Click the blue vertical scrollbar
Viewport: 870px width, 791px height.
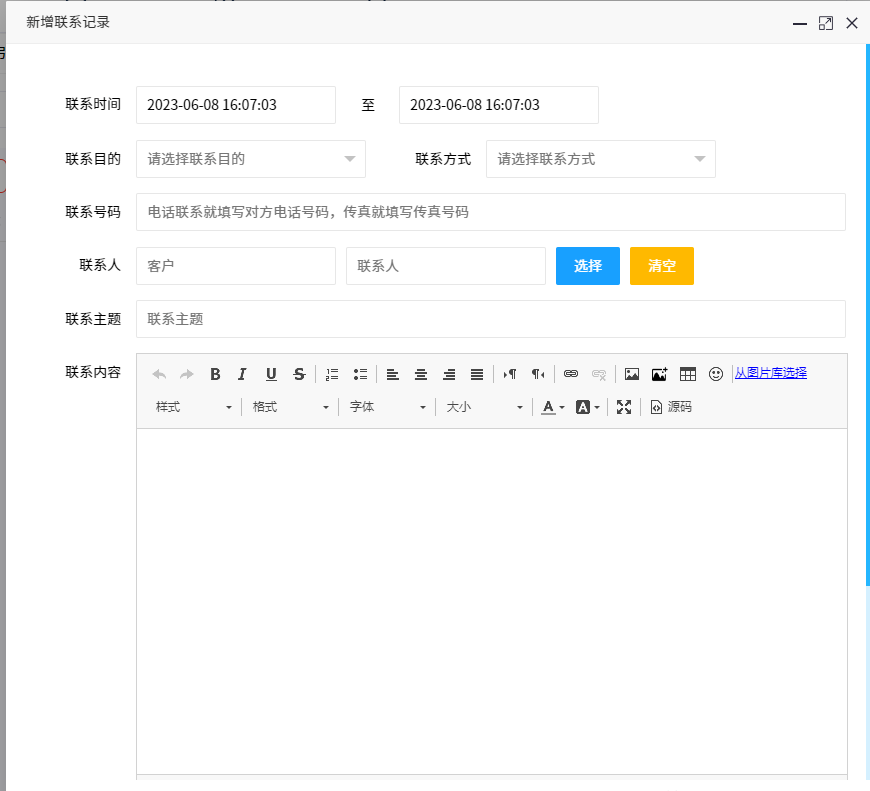click(x=868, y=315)
